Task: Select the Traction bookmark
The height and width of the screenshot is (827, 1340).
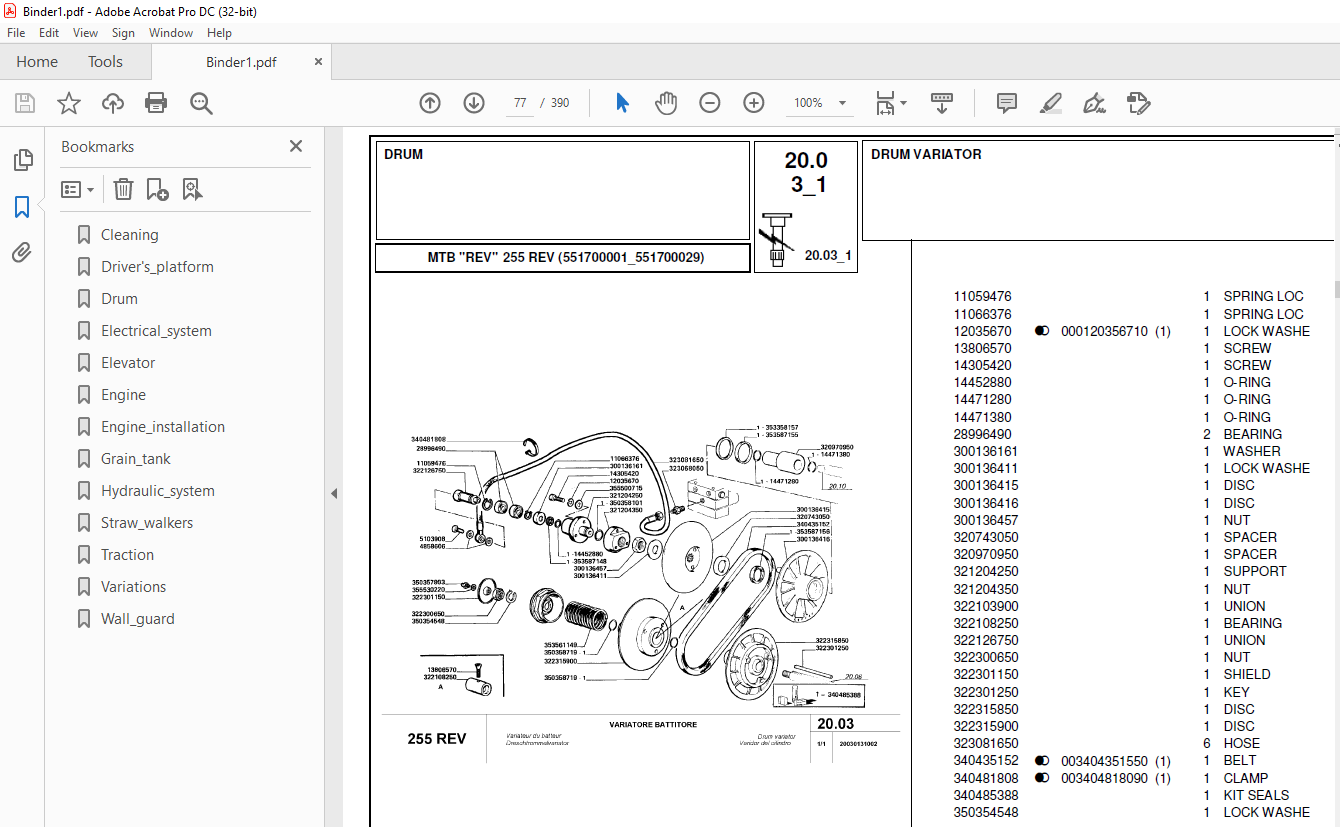Action: tap(127, 555)
